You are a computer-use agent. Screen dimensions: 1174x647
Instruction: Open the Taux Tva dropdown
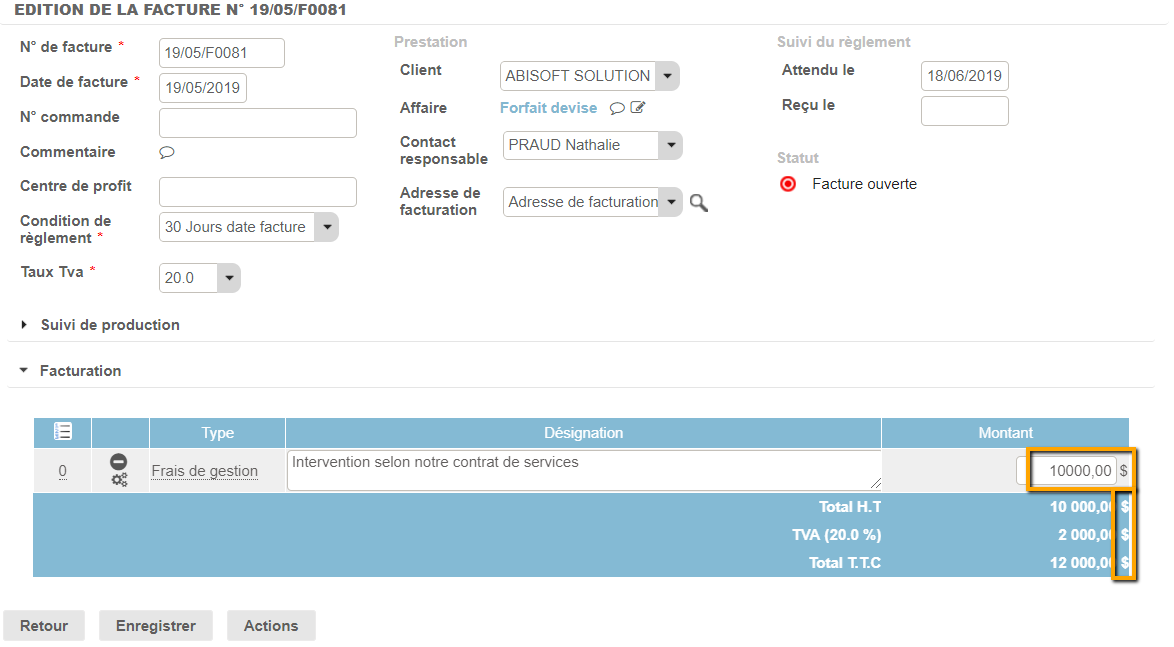[230, 278]
